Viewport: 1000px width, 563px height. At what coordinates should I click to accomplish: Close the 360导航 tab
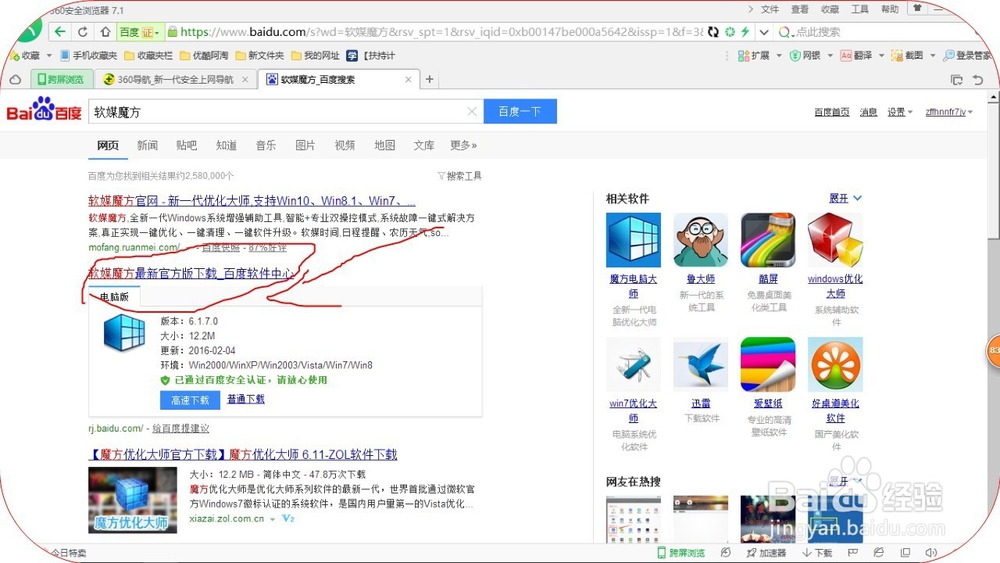click(245, 80)
